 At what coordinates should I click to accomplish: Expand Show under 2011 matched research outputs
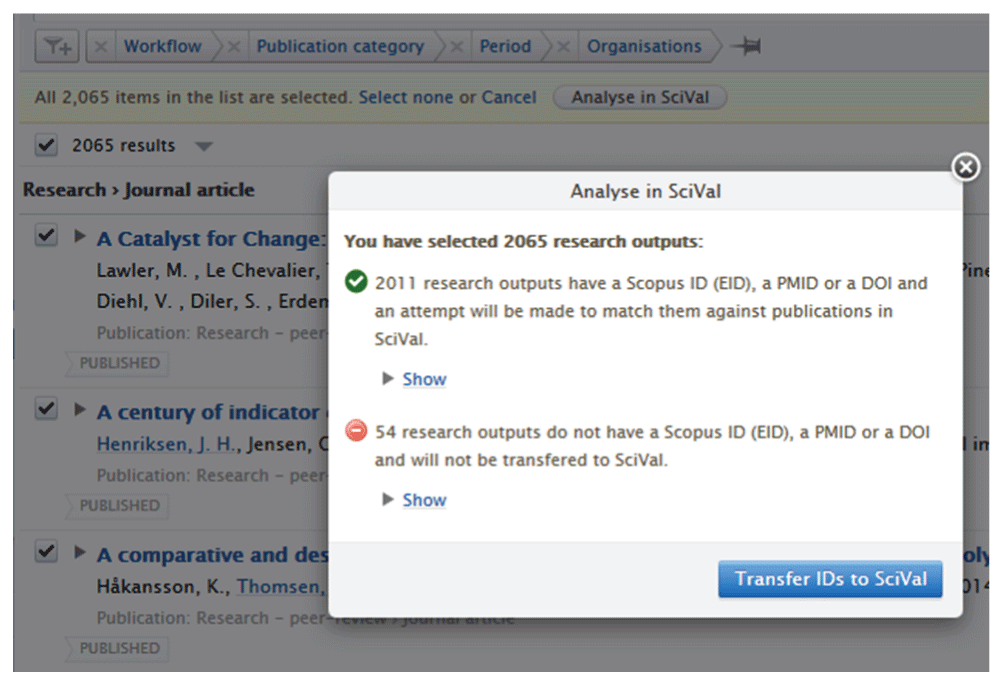424,379
